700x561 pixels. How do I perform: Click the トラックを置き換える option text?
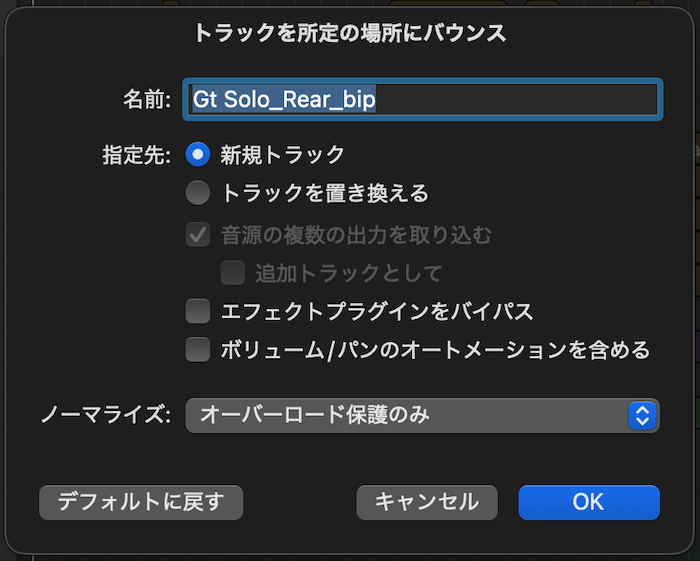click(324, 192)
